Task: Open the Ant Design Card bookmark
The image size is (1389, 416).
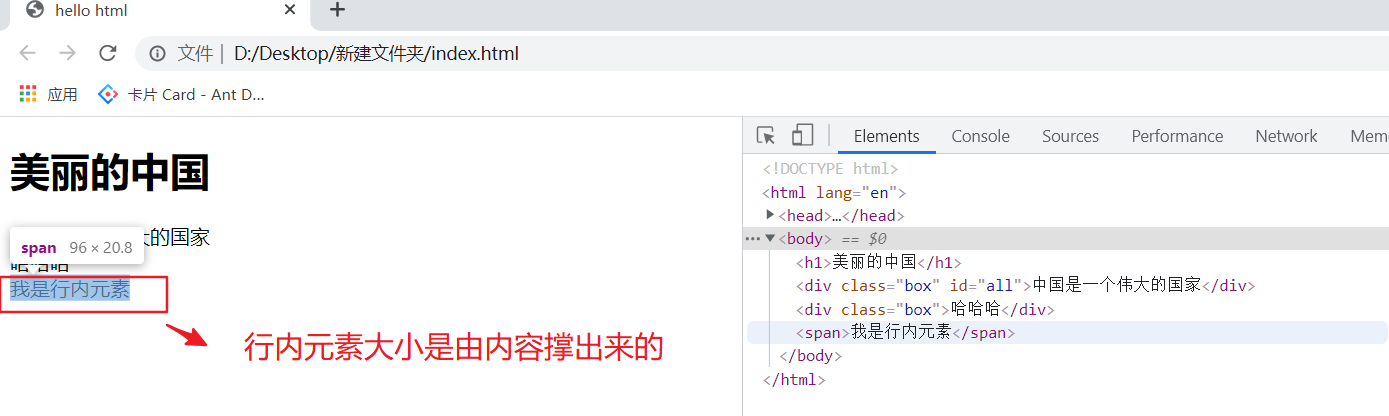Action: (181, 95)
